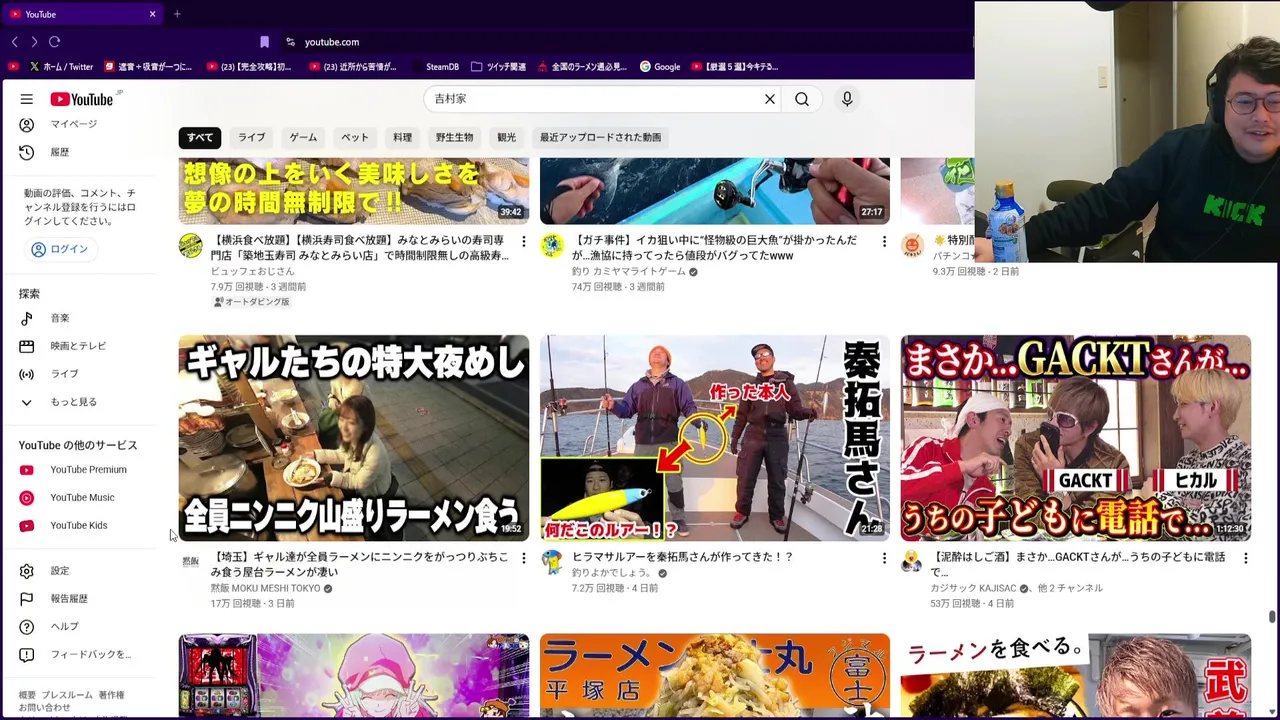Open YouTube Music from the sidebar
Viewport: 1280px width, 720px height.
[x=82, y=498]
